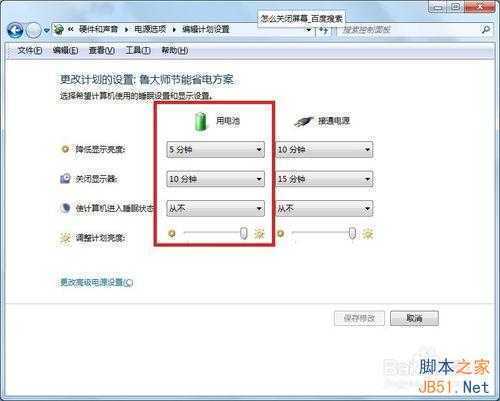Click the green battery icon
The width and height of the screenshot is (500, 401).
pos(201,121)
